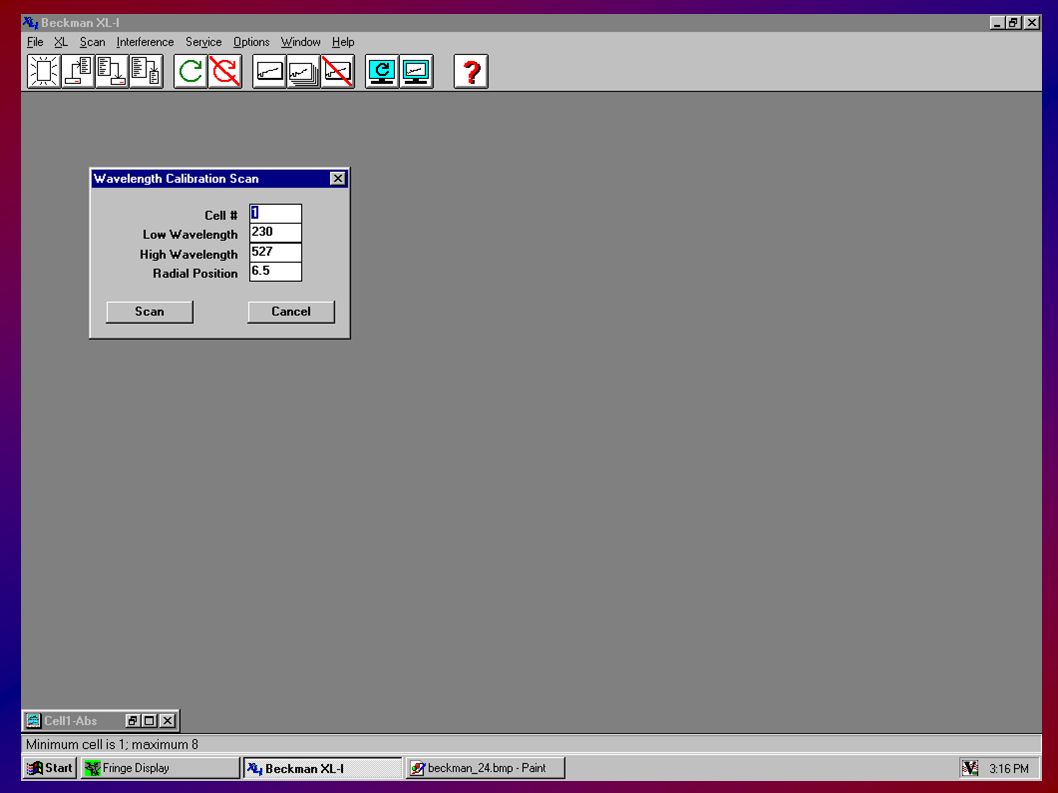
Task: Click the Start button on taskbar
Action: pos(49,768)
